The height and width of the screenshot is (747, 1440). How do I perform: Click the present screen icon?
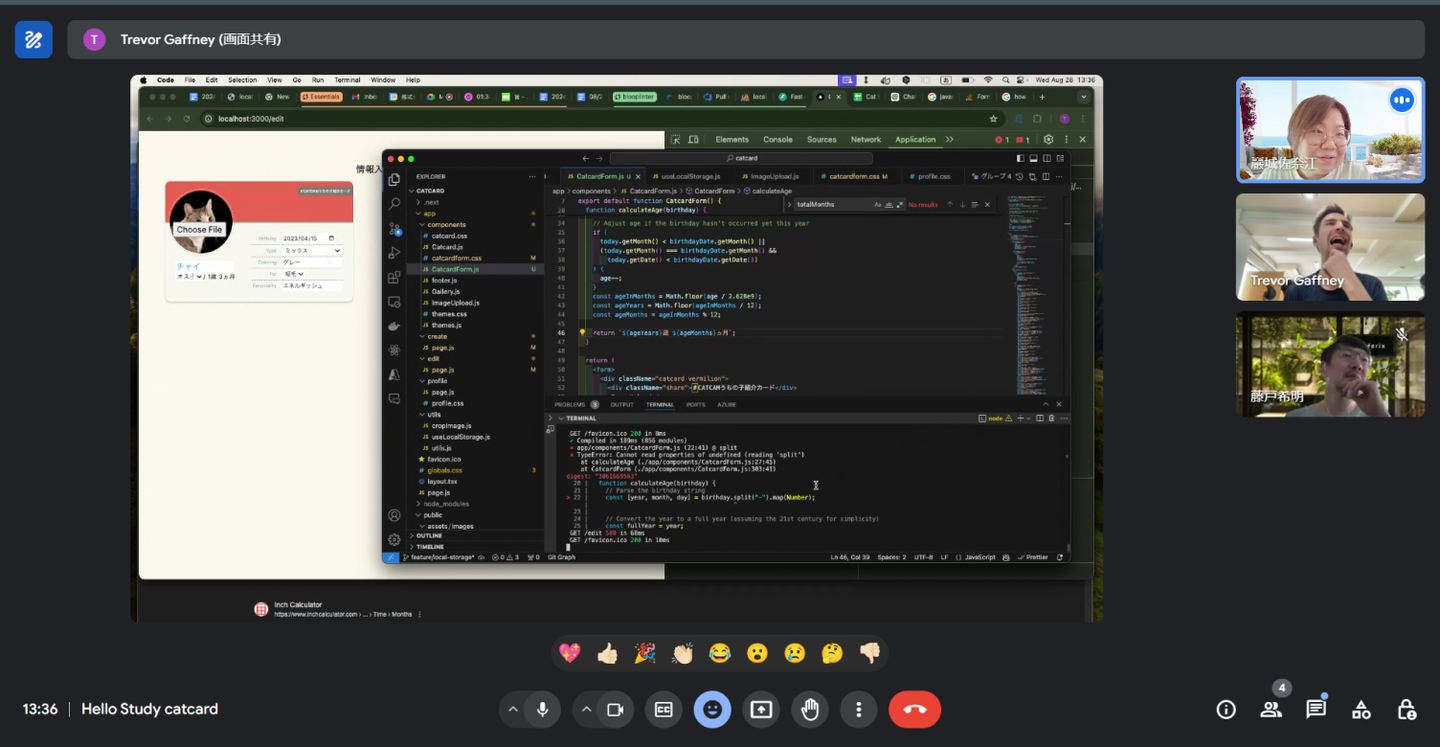(x=761, y=709)
